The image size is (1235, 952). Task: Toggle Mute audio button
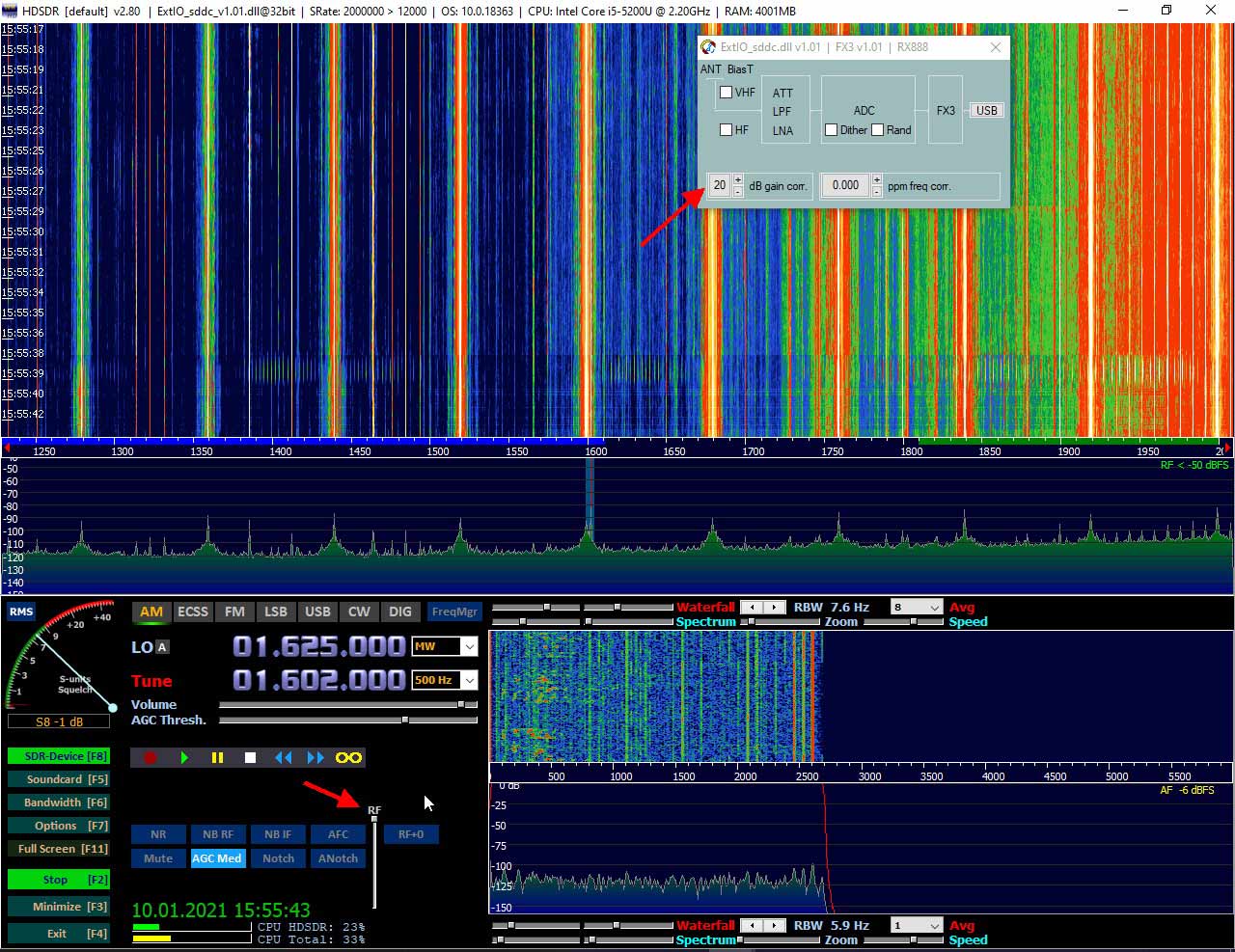(x=158, y=858)
